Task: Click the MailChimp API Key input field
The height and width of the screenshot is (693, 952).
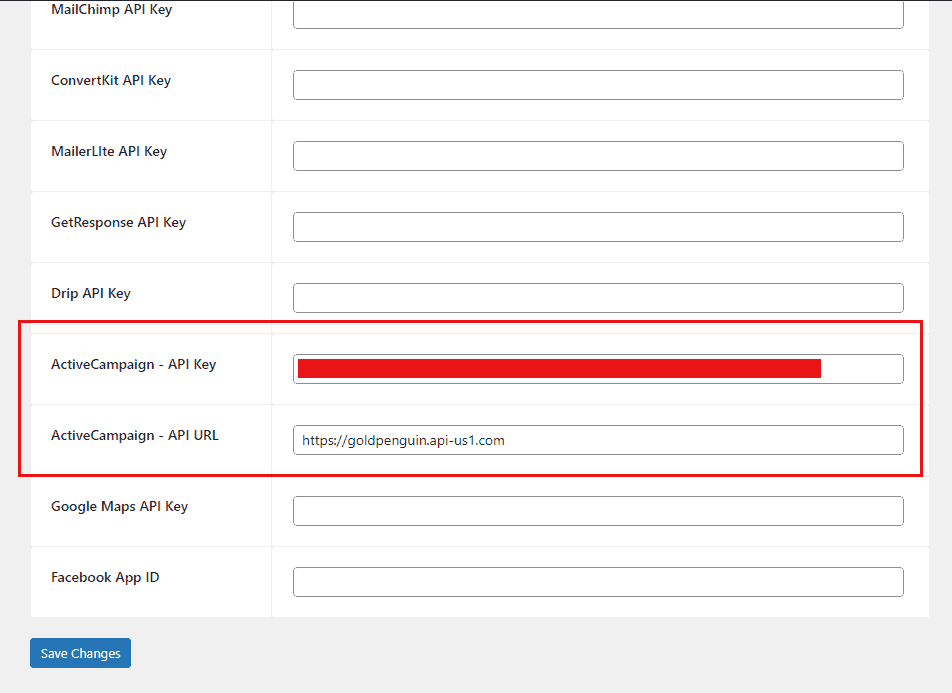Action: pos(598,15)
